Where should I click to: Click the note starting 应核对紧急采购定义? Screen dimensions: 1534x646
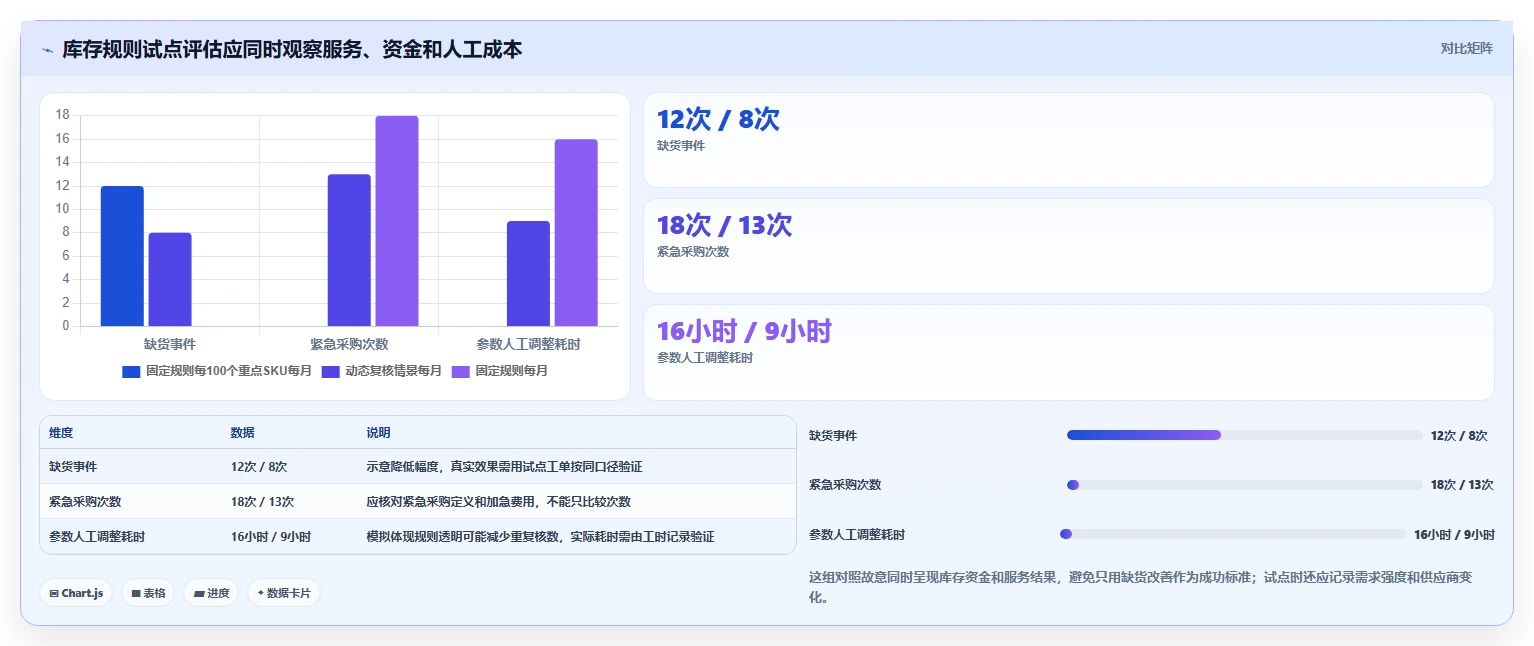click(498, 502)
